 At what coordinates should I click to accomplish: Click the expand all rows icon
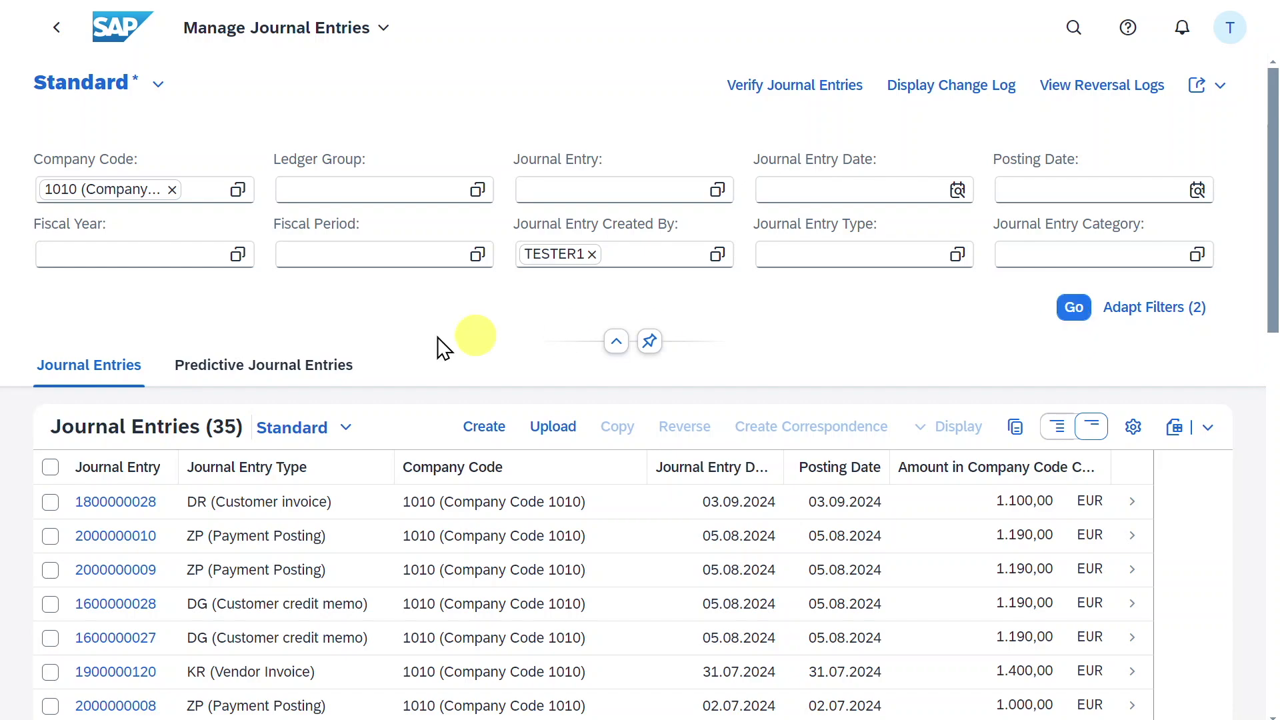click(x=1058, y=427)
